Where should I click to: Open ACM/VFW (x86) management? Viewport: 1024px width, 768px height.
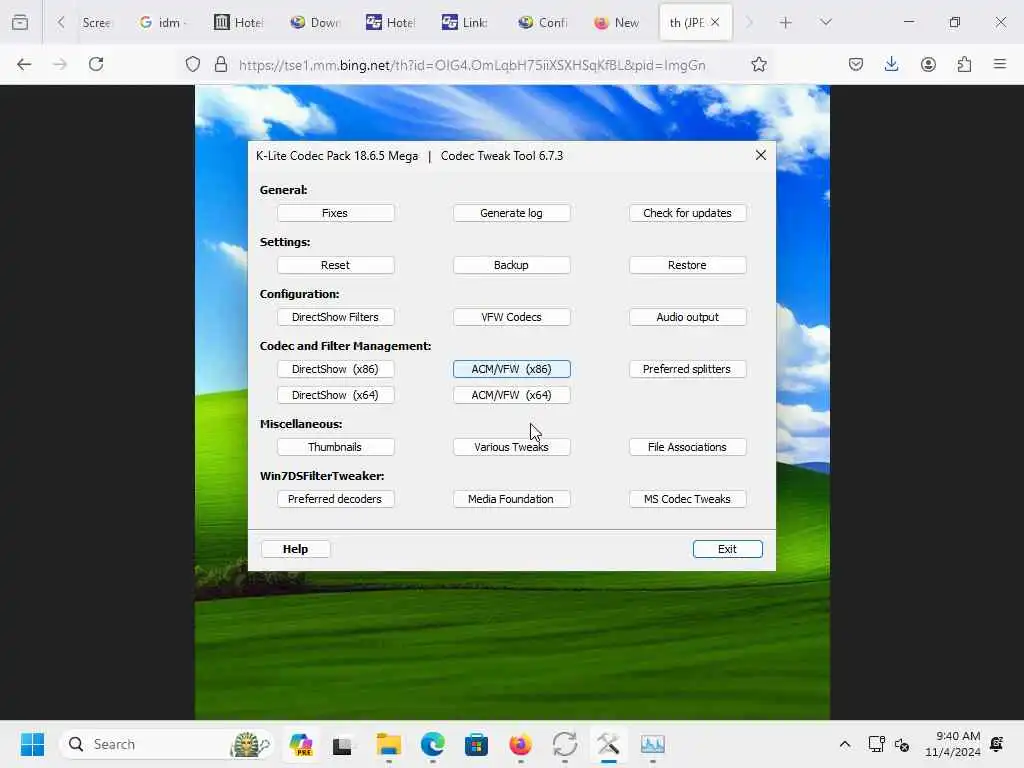pyautogui.click(x=511, y=369)
